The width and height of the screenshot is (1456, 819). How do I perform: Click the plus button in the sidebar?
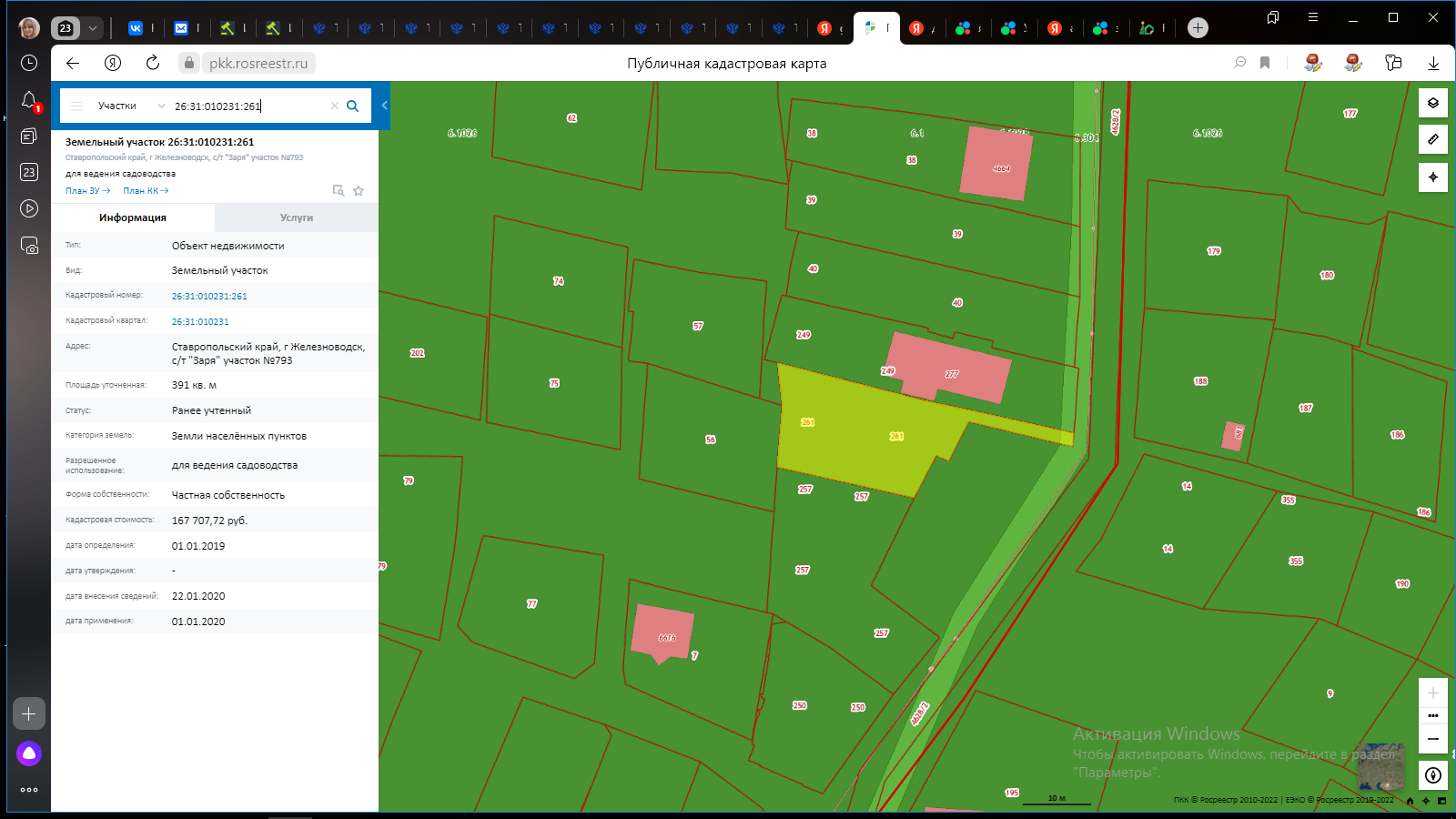point(29,713)
